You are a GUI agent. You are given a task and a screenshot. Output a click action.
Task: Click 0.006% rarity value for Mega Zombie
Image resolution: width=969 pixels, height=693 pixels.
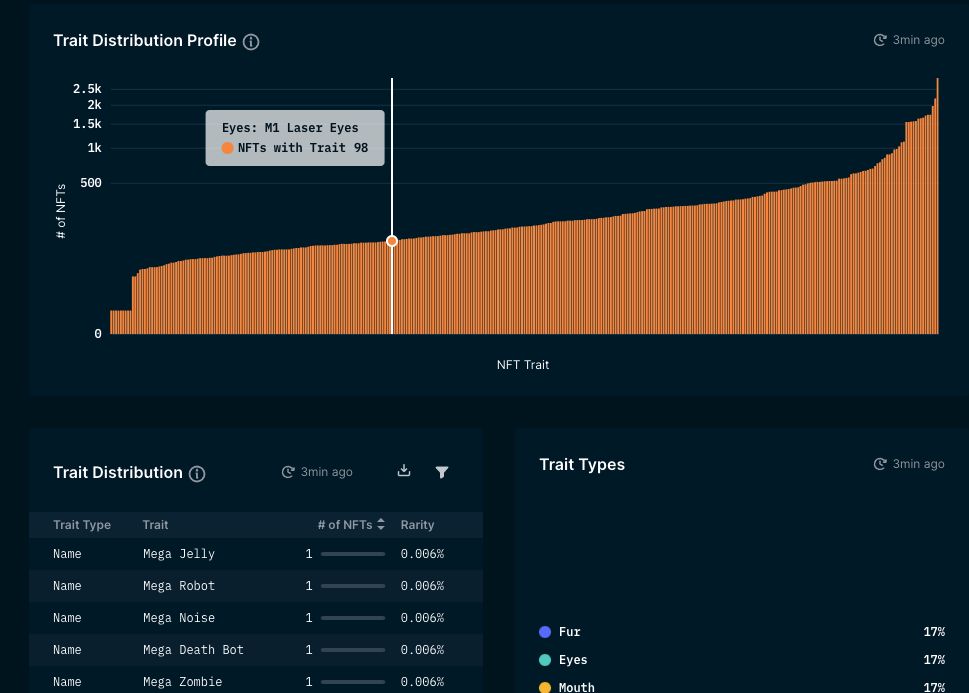coord(422,682)
